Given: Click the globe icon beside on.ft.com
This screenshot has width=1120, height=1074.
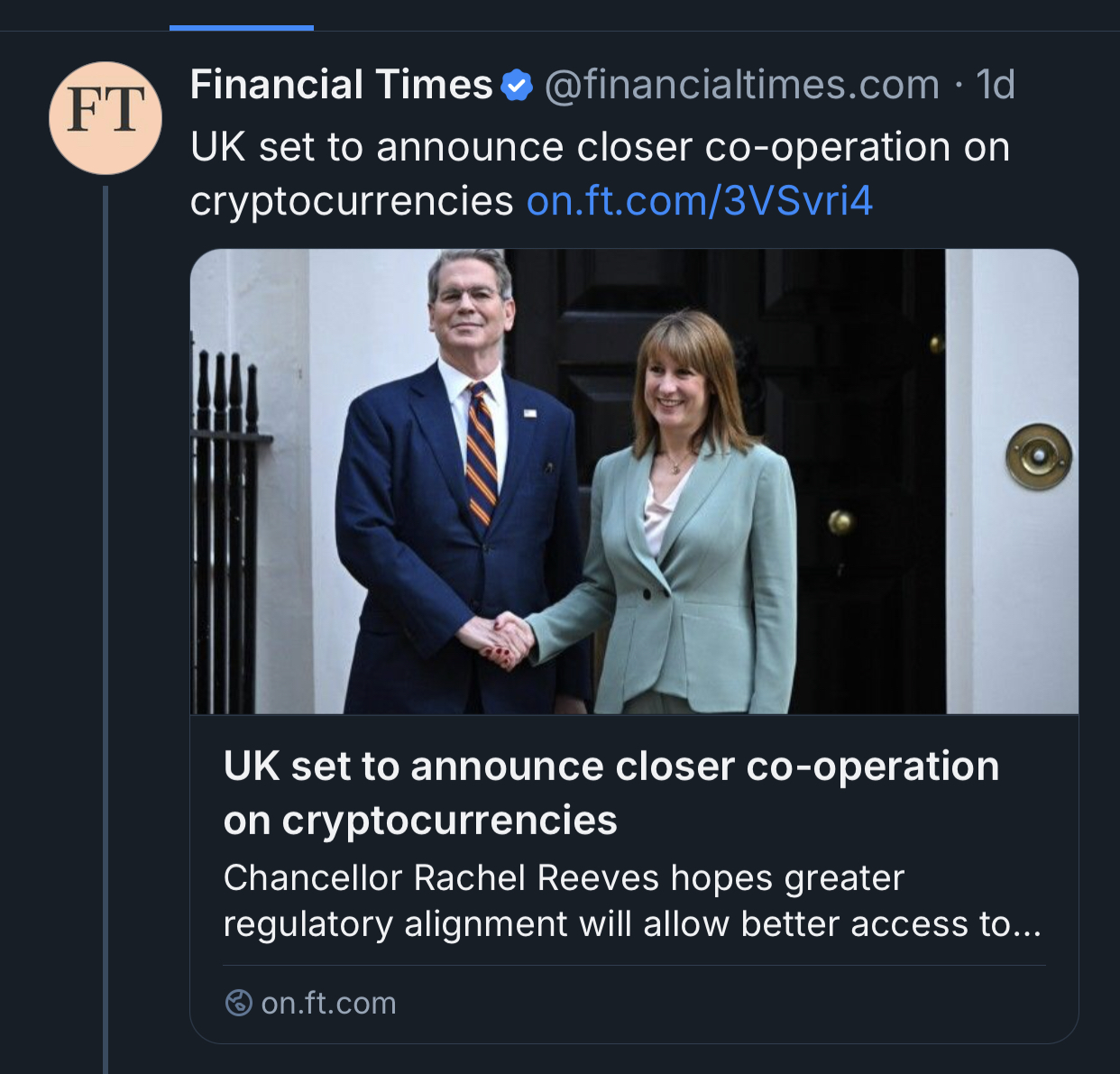Looking at the screenshot, I should [x=238, y=1003].
